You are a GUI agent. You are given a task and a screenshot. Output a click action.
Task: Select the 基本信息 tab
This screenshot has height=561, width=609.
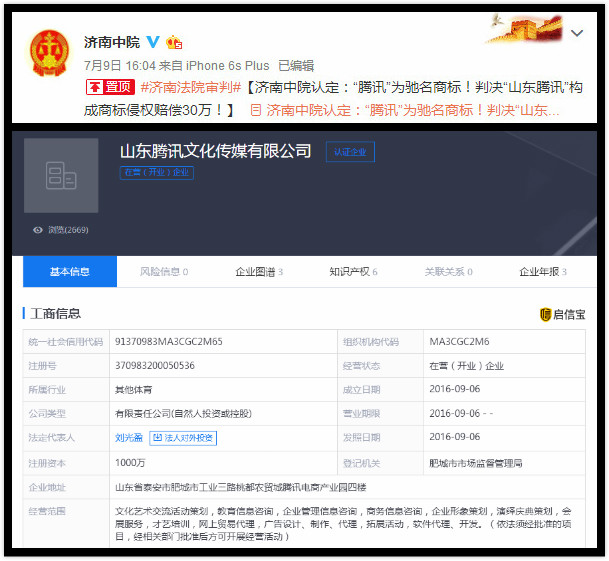70,271
